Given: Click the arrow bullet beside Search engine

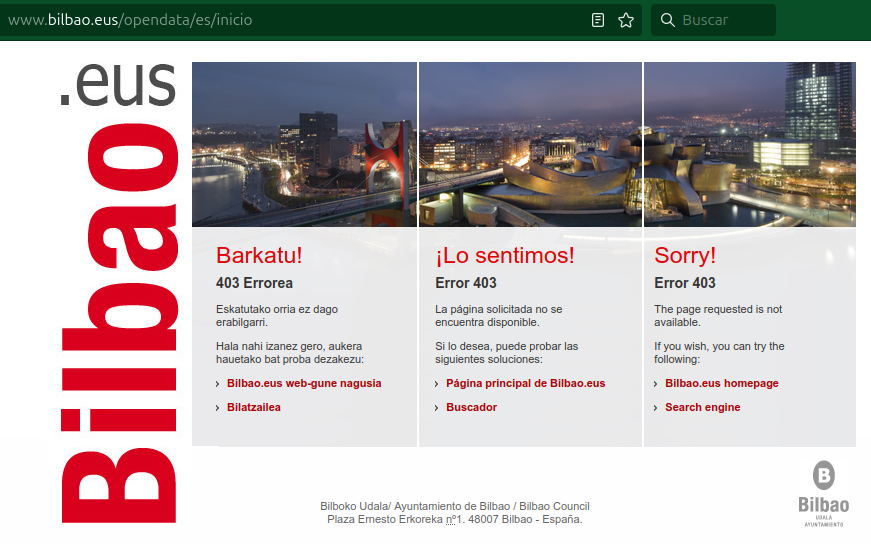Looking at the screenshot, I should 656,408.
